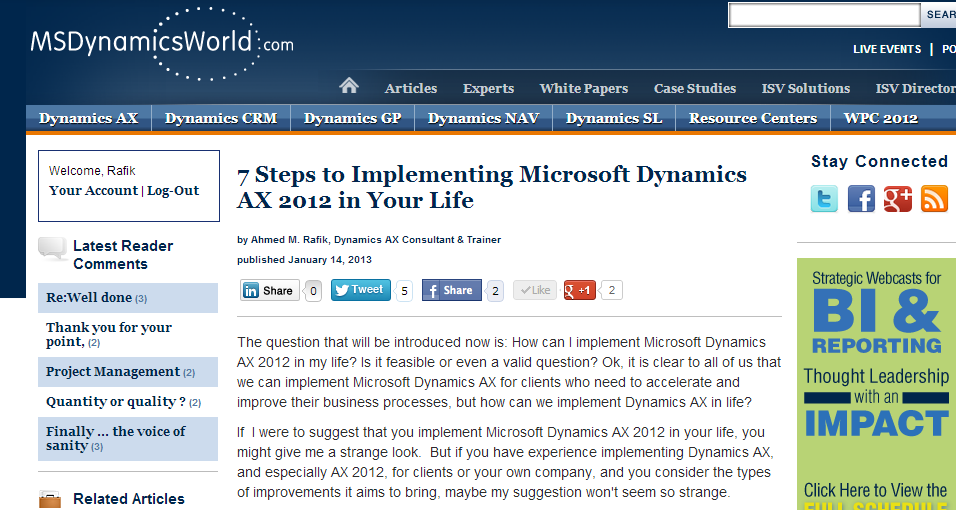The image size is (956, 510).
Task: Click the article title heading
Action: (491, 187)
